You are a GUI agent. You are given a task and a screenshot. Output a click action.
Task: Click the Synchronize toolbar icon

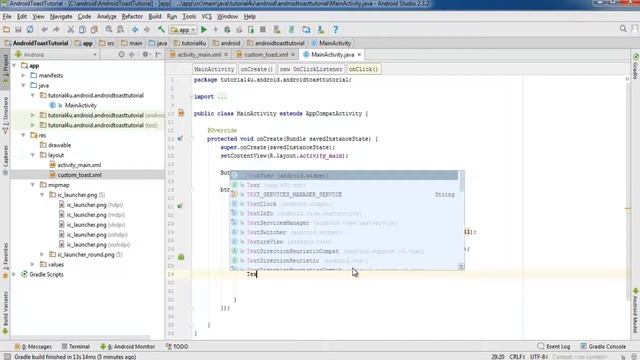coord(30,29)
